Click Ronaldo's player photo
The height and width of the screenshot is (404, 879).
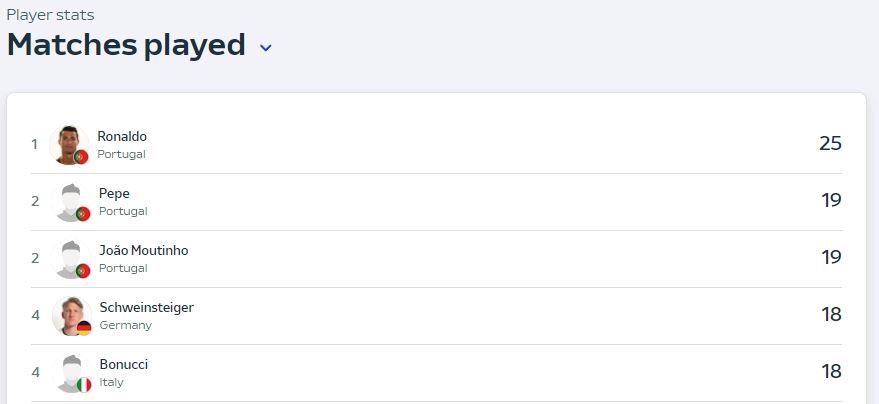[69, 145]
